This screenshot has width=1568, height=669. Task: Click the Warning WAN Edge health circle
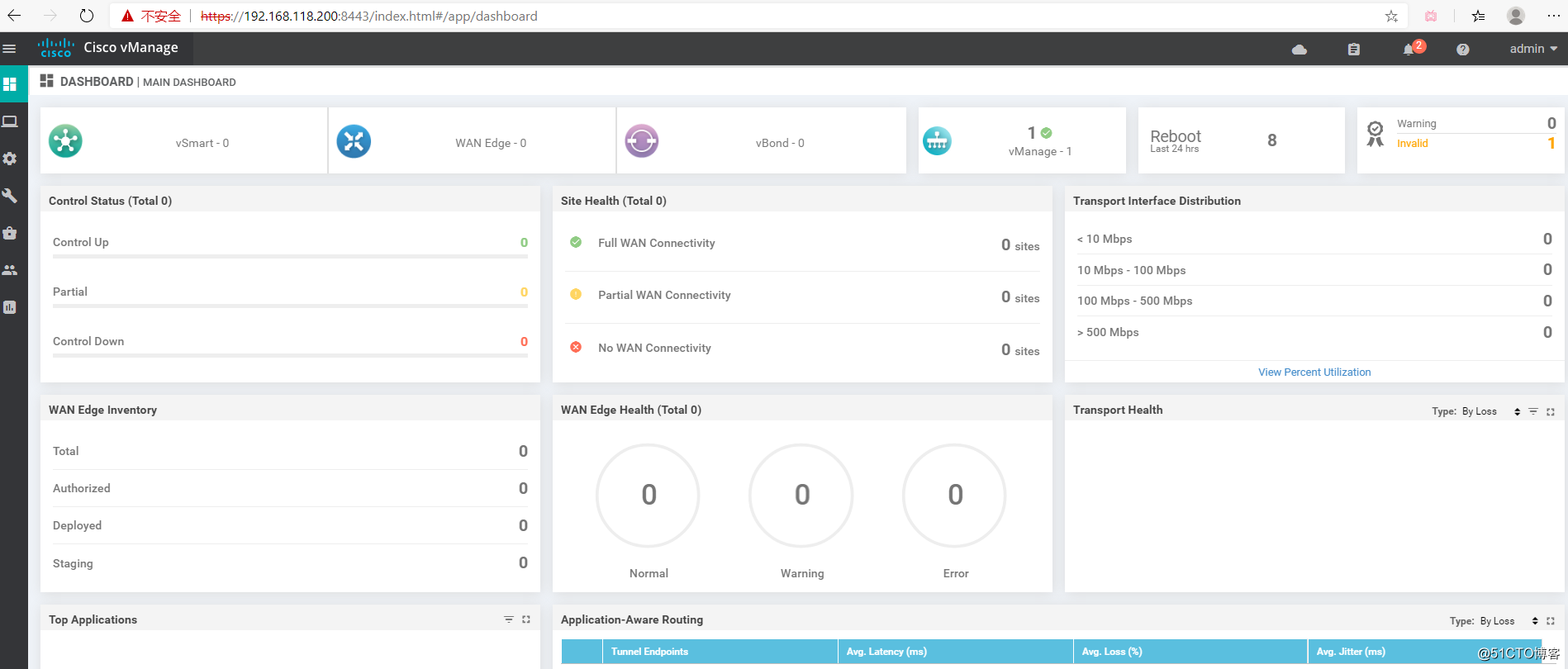click(x=801, y=496)
